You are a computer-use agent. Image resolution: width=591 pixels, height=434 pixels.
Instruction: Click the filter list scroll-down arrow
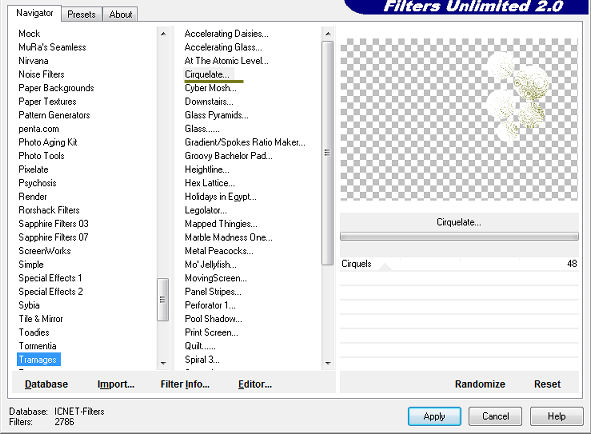(x=328, y=363)
